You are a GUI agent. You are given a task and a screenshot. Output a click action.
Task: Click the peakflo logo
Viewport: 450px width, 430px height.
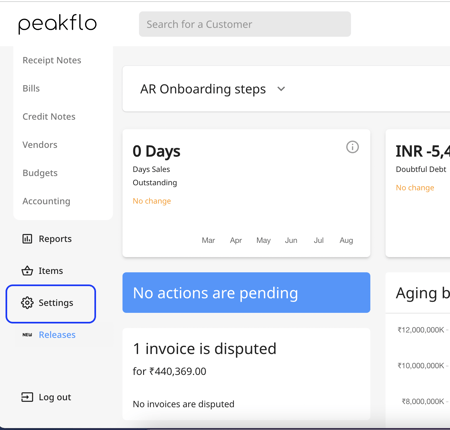(57, 24)
